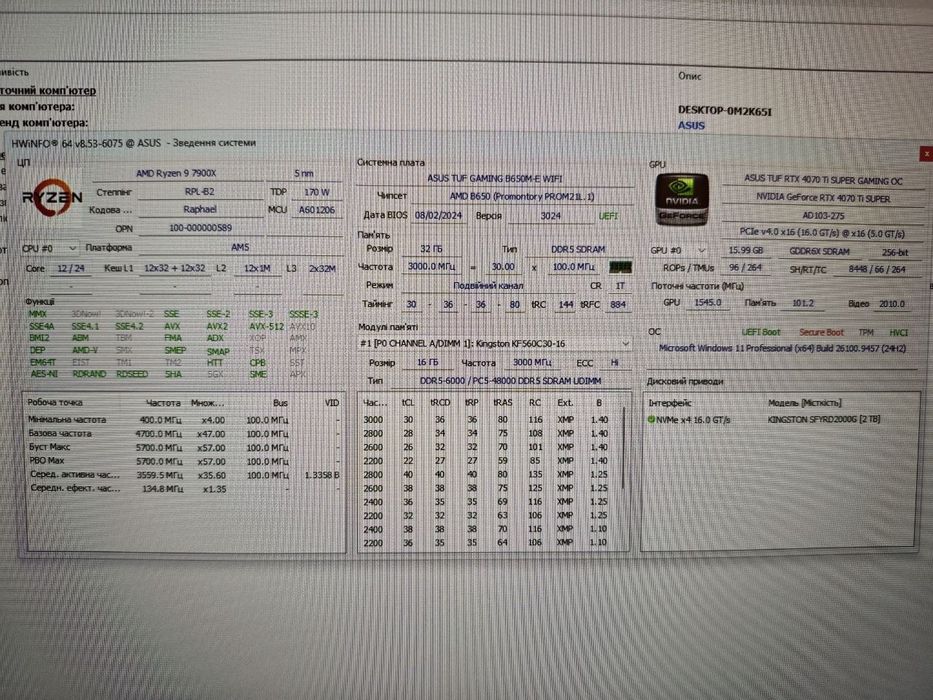The height and width of the screenshot is (700, 933).
Task: Click the AM5 platform field
Action: click(240, 248)
